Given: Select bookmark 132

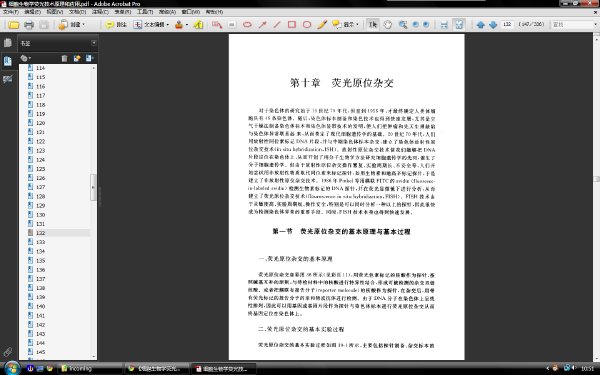Looking at the screenshot, I should (x=41, y=233).
